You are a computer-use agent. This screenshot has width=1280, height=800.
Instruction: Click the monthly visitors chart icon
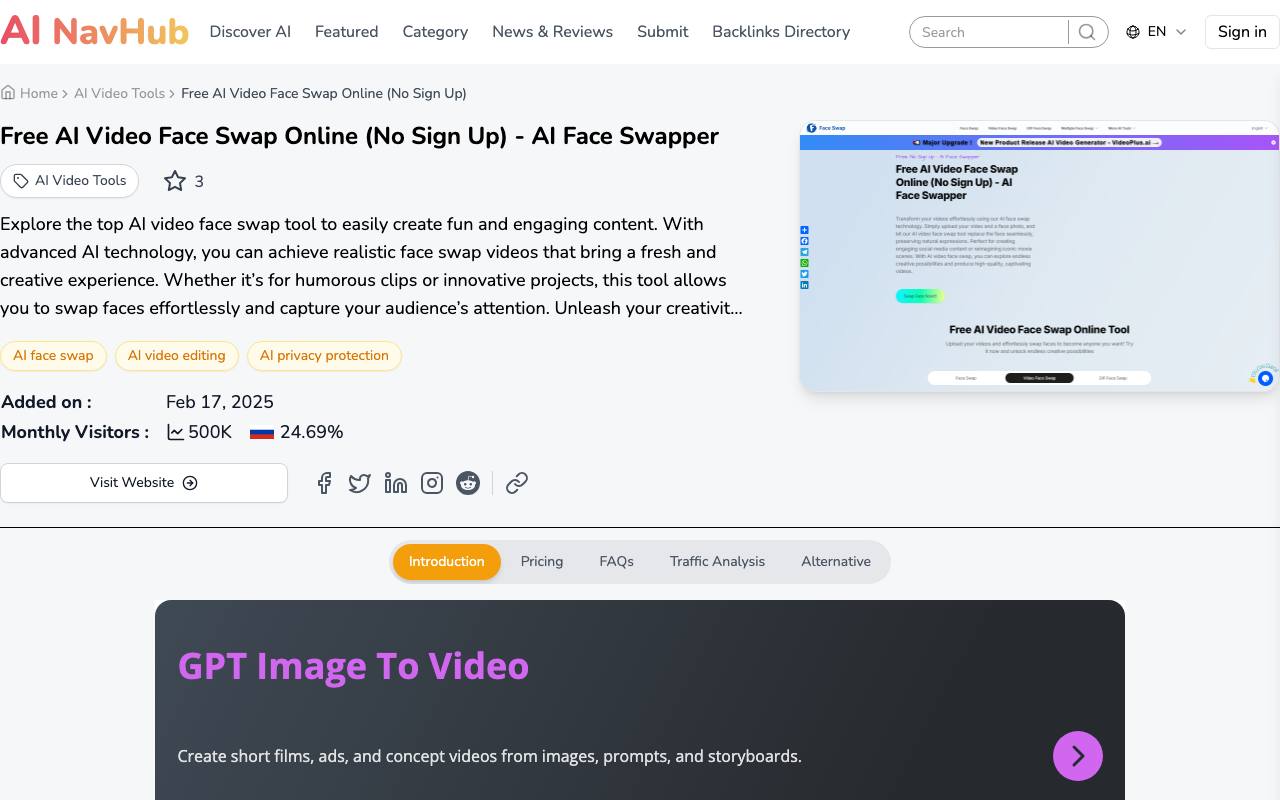[x=175, y=433]
